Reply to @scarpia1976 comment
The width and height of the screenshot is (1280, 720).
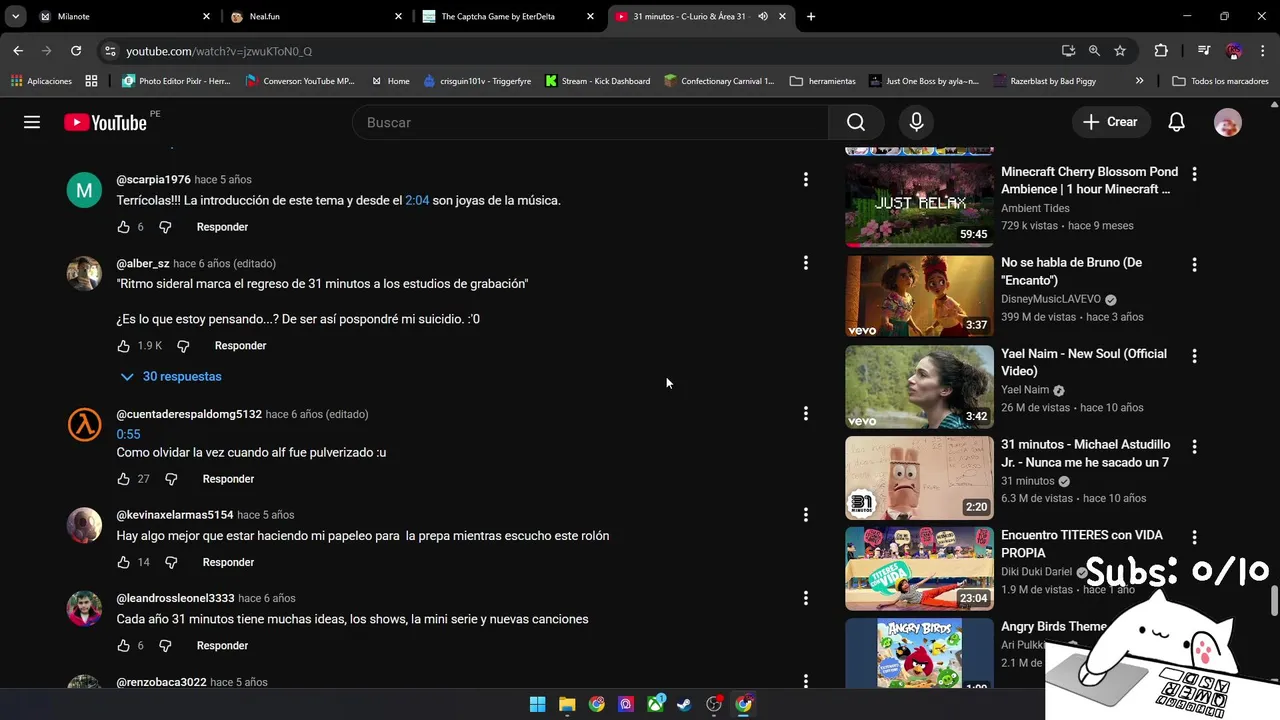click(222, 227)
